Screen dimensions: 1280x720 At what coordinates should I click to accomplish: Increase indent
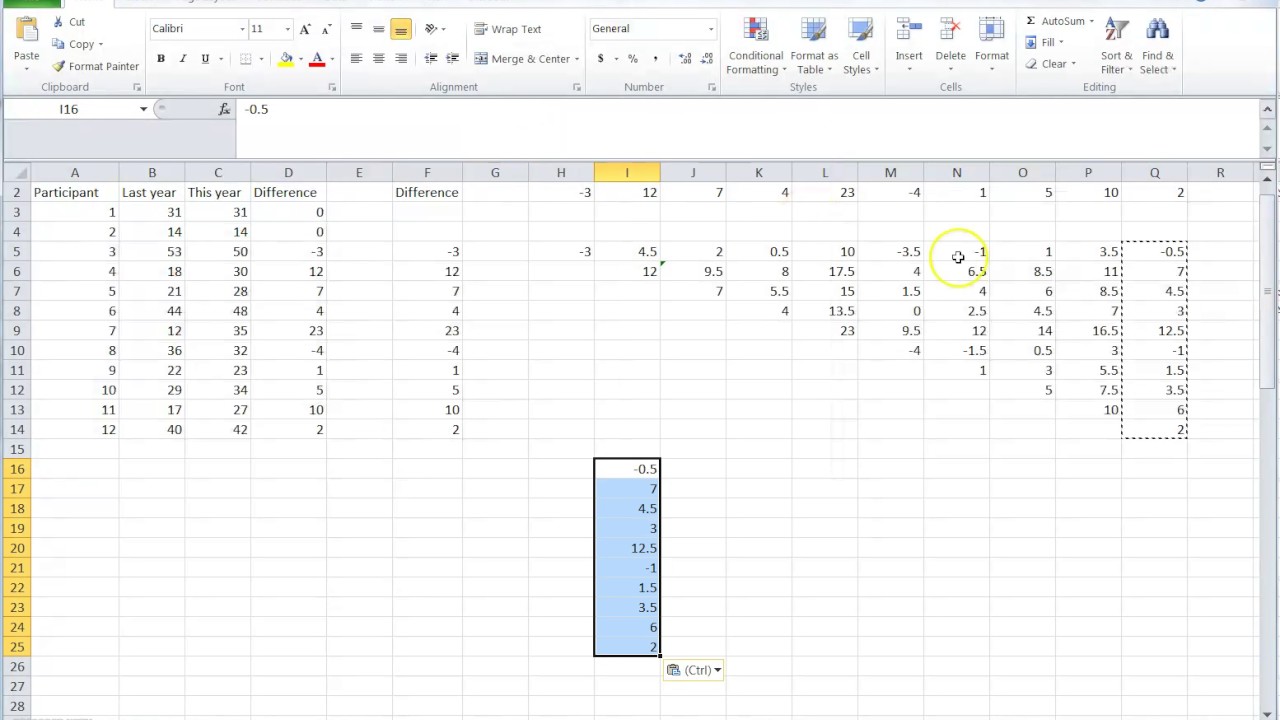click(453, 59)
